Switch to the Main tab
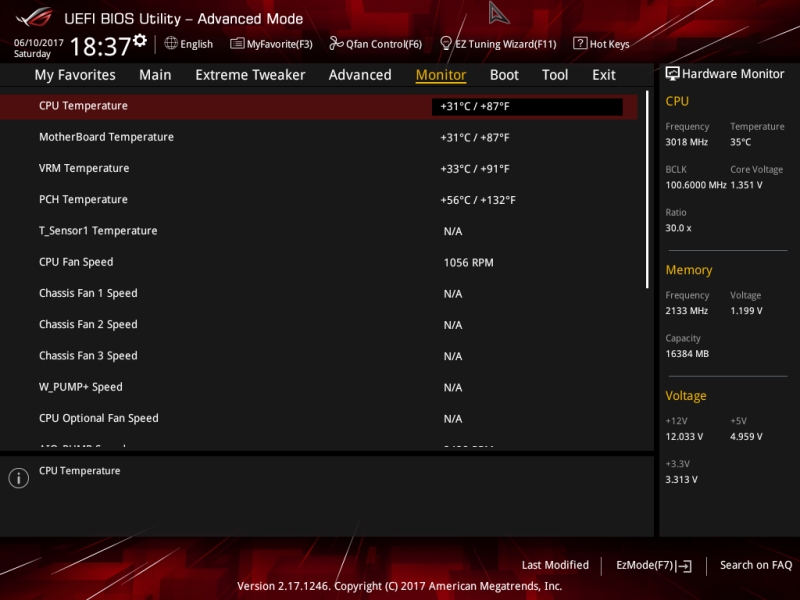The height and width of the screenshot is (600, 800). [x=155, y=75]
